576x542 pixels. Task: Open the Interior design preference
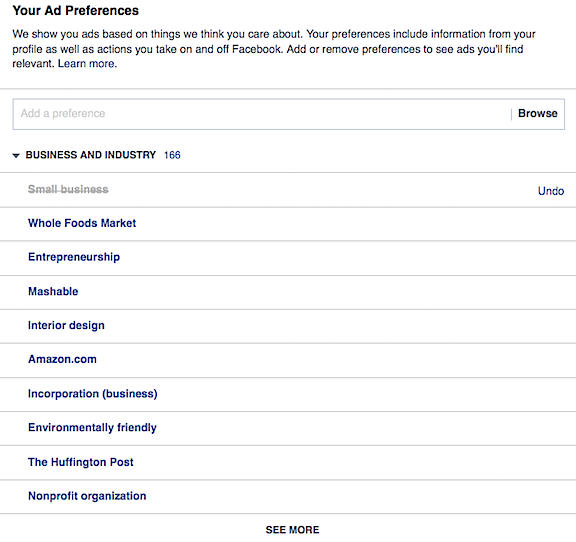66,325
